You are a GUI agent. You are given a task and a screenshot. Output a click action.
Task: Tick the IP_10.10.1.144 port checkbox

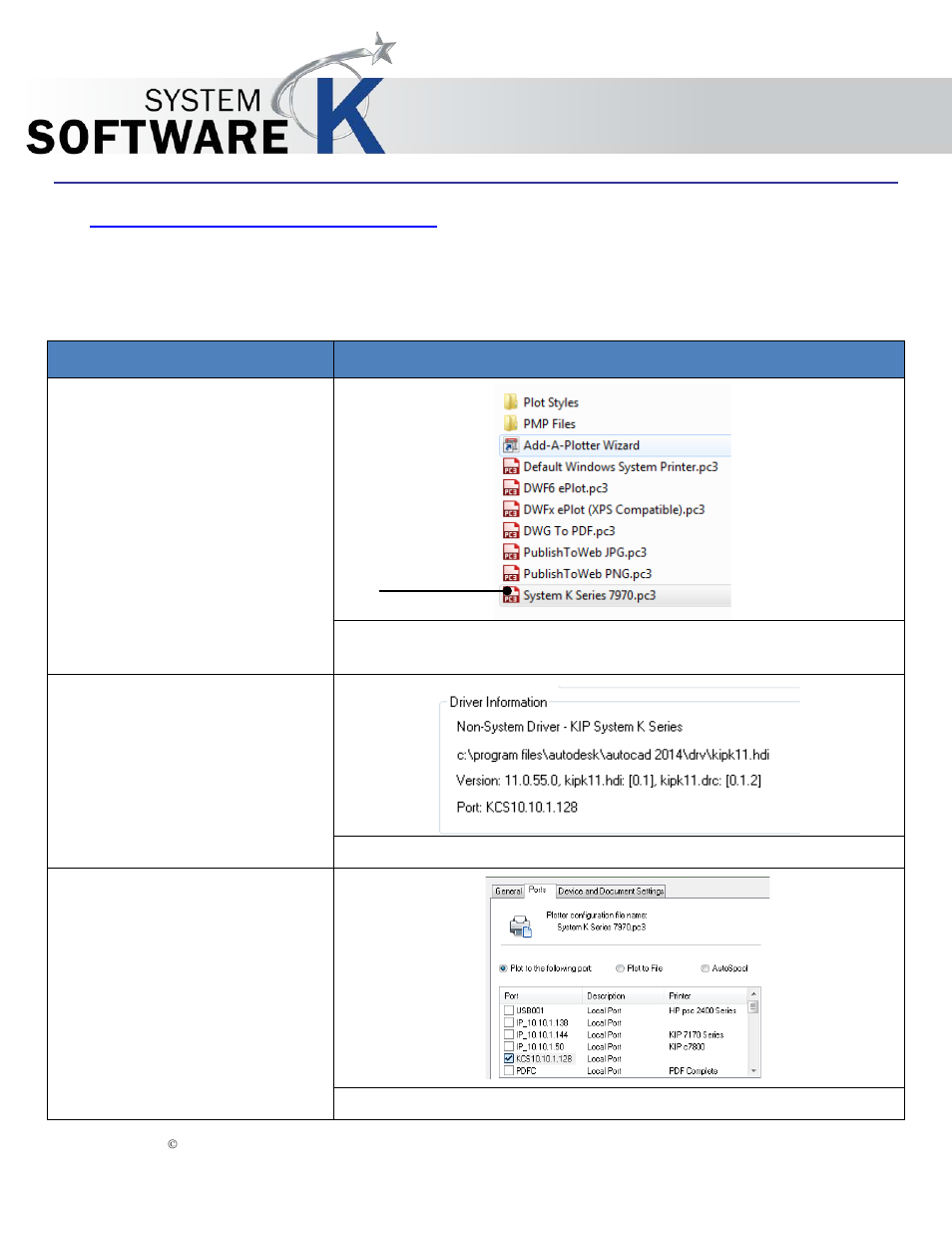tap(509, 1034)
